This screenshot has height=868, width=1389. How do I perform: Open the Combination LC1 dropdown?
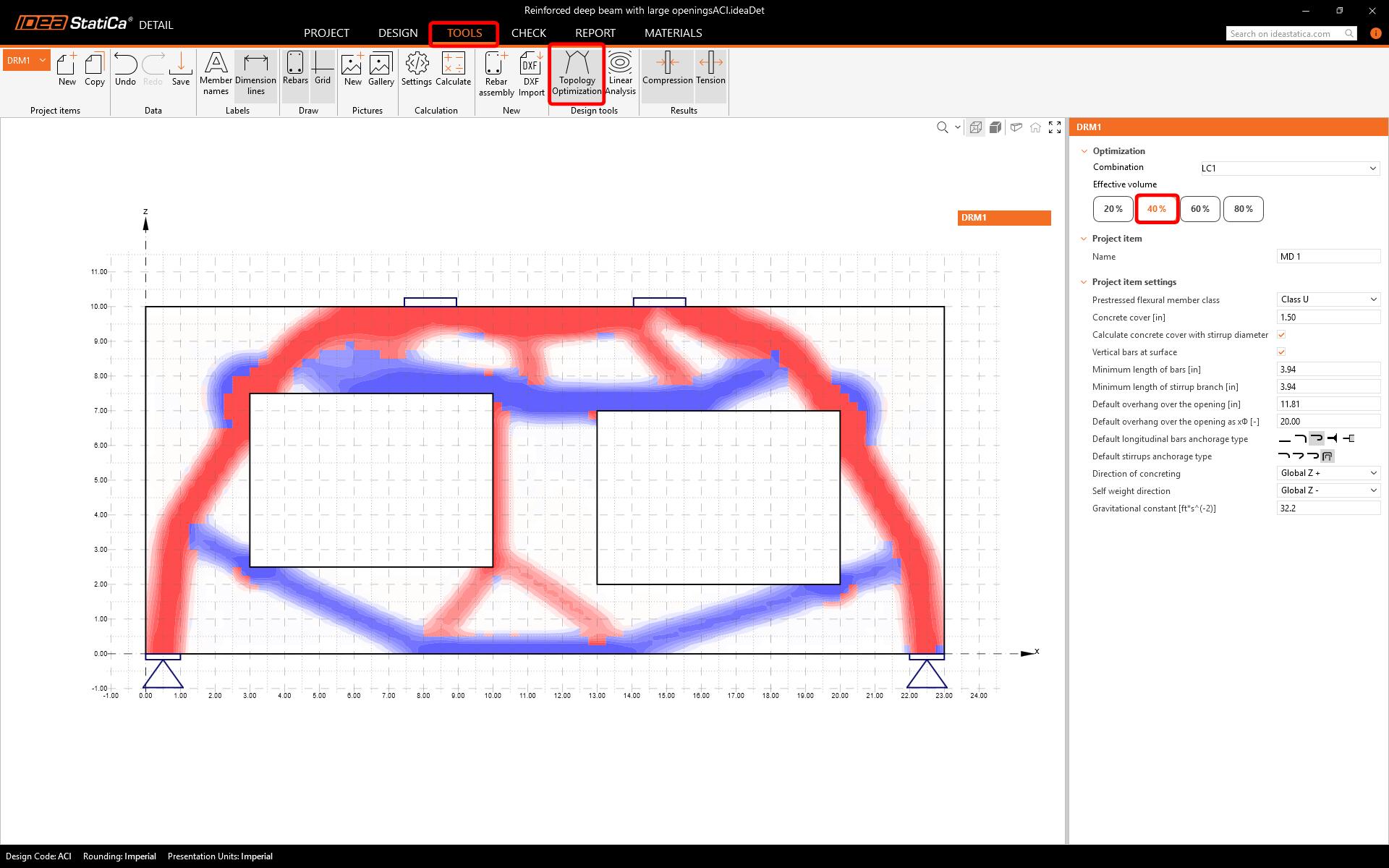pos(1289,169)
